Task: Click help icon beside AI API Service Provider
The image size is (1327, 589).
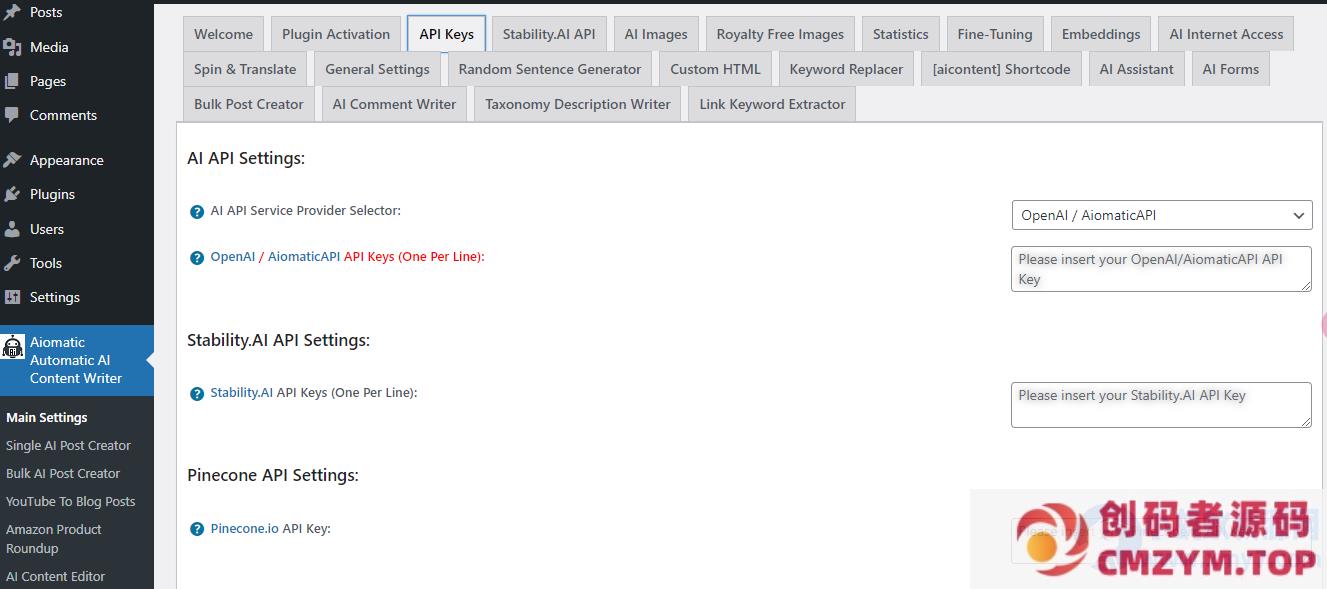Action: 197,212
